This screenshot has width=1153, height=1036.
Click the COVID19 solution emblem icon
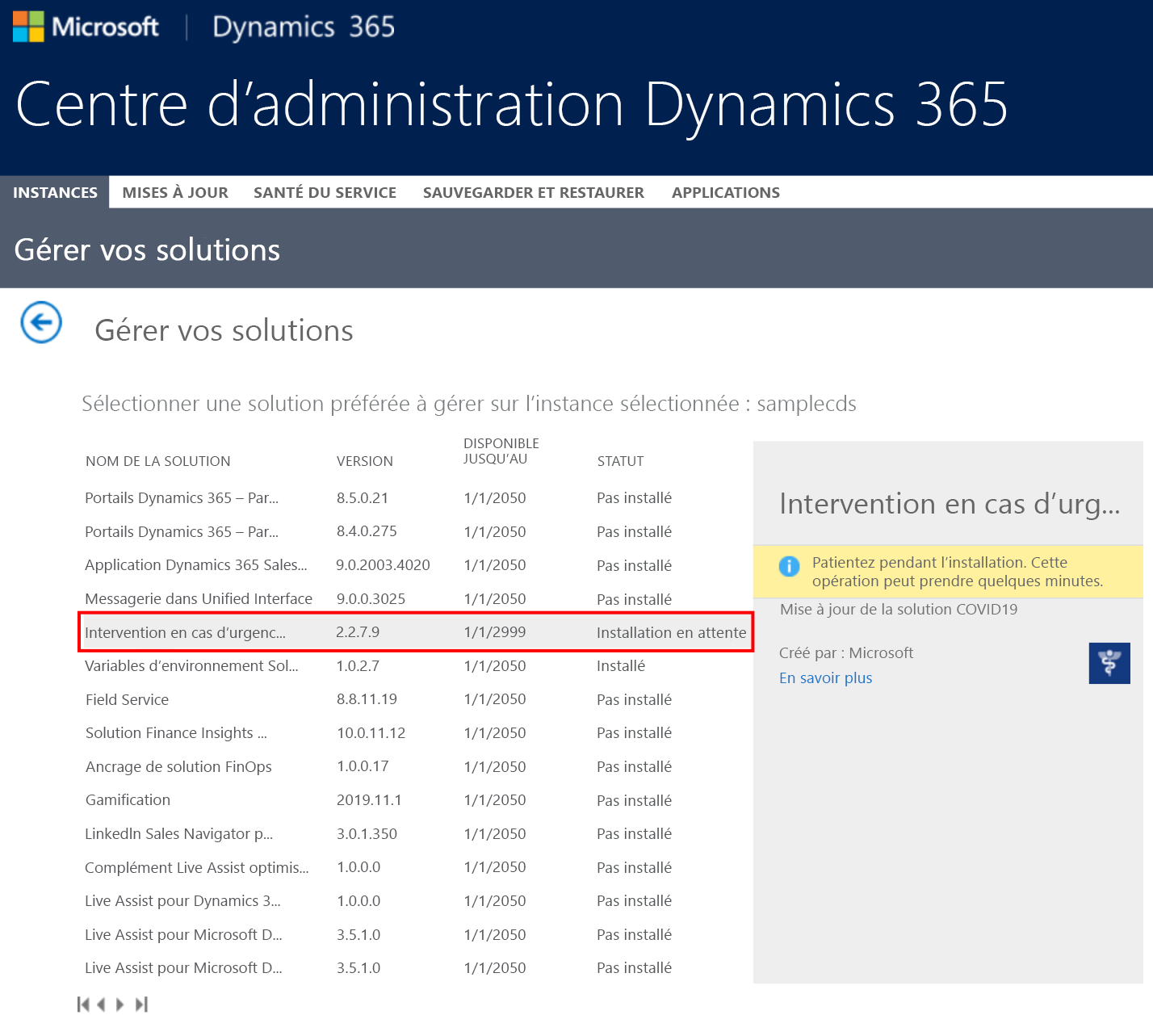pyautogui.click(x=1109, y=663)
